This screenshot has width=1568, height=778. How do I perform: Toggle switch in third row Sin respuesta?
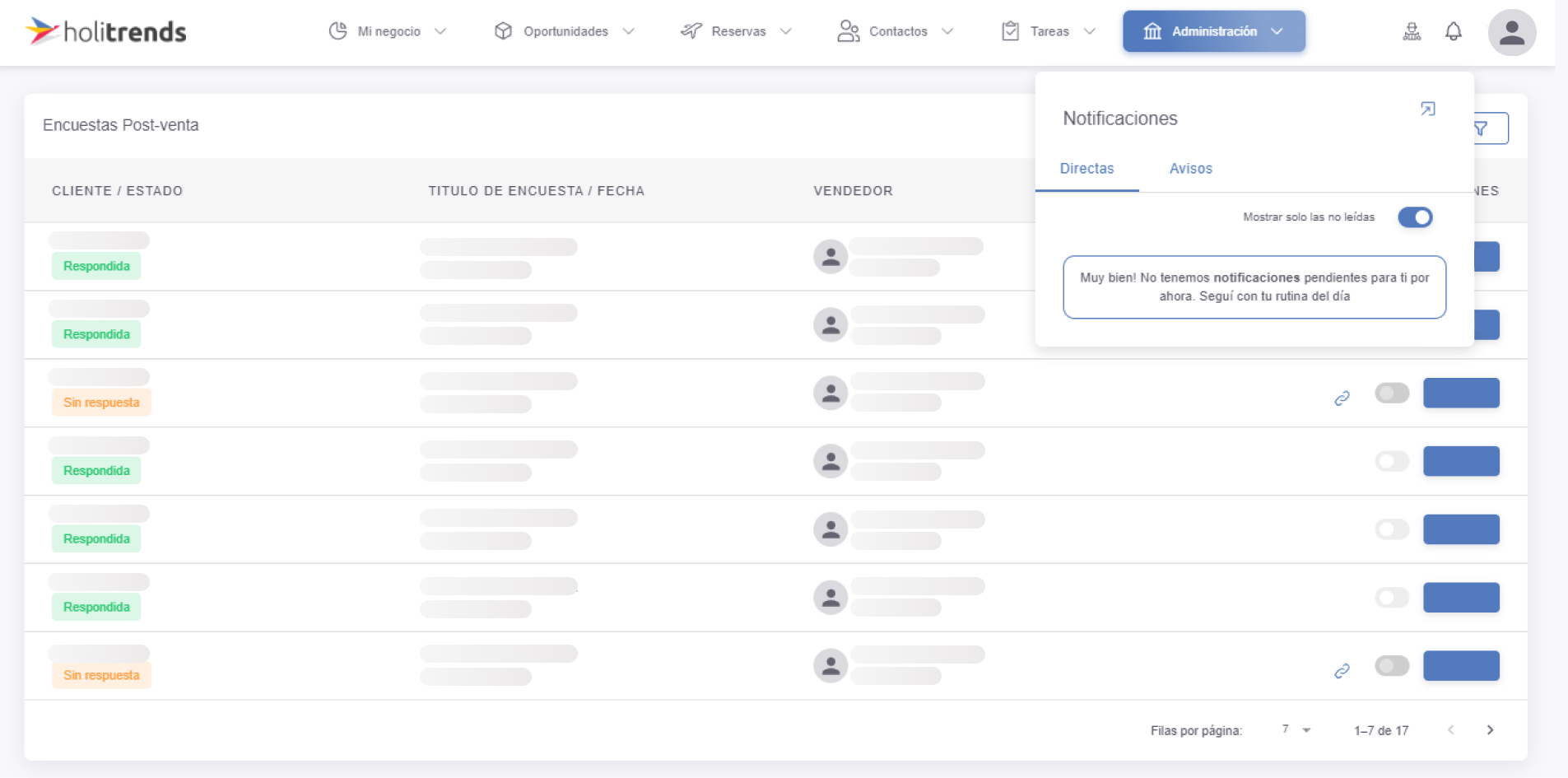point(1392,394)
